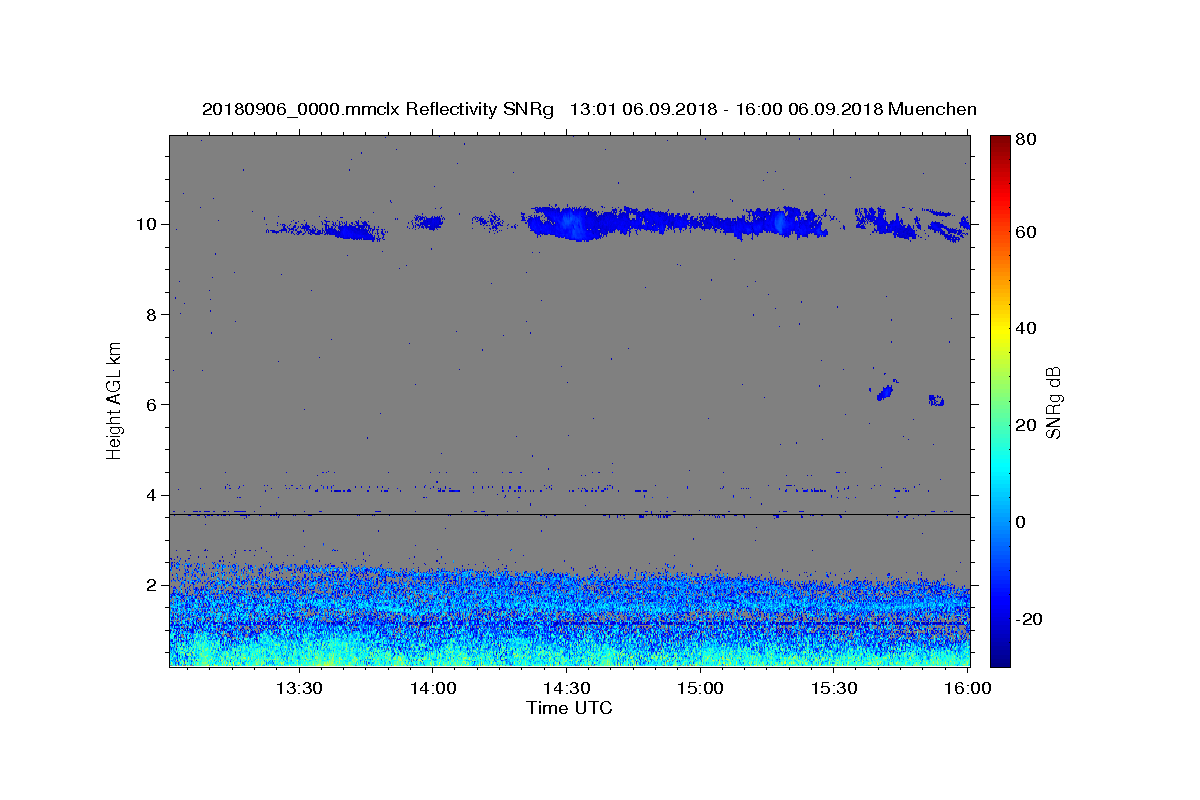Click the 14:00 time tick label

pyautogui.click(x=432, y=688)
